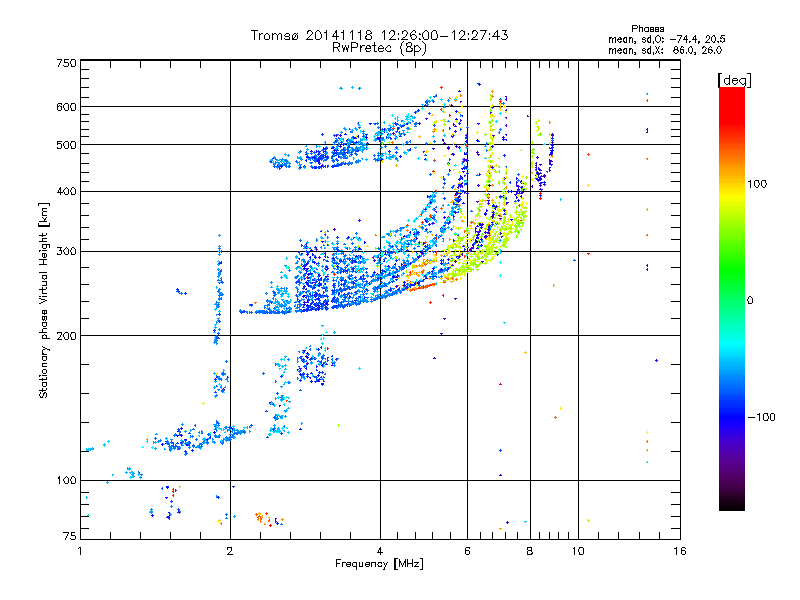Click the x-axis tick label "8"
Screen dimensions: 800x600
530,551
